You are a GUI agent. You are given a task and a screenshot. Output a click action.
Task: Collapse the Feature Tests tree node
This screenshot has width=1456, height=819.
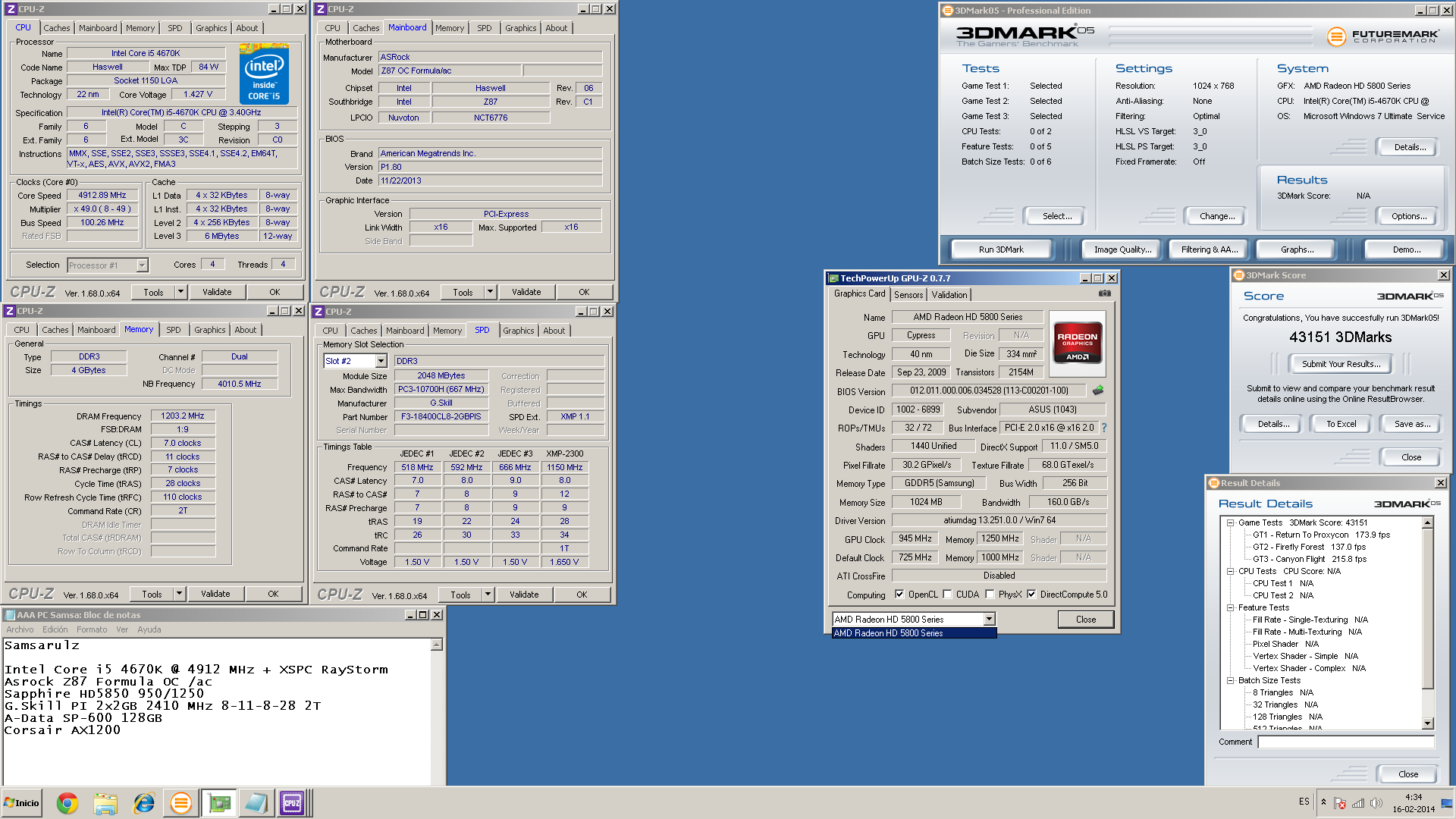tap(1230, 607)
